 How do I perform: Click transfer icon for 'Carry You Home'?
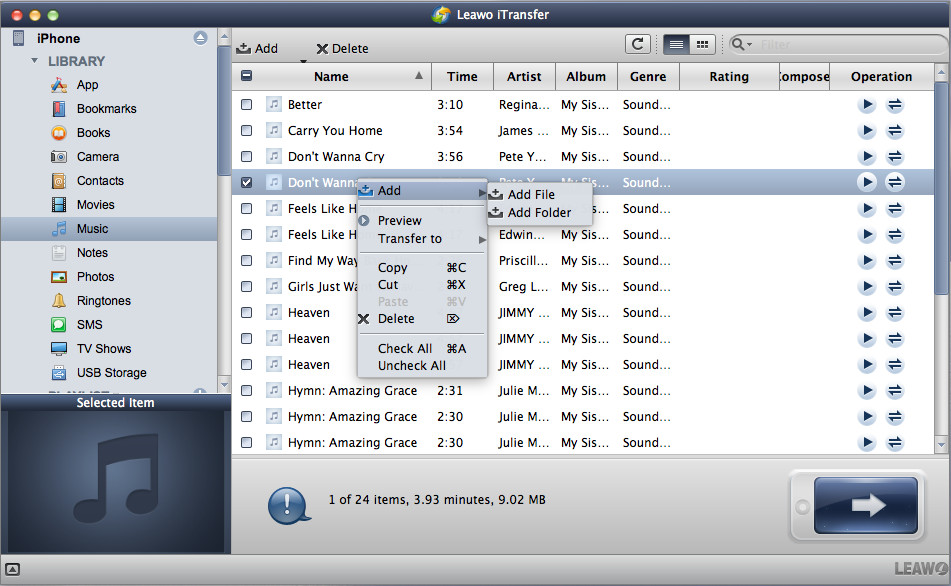(895, 131)
